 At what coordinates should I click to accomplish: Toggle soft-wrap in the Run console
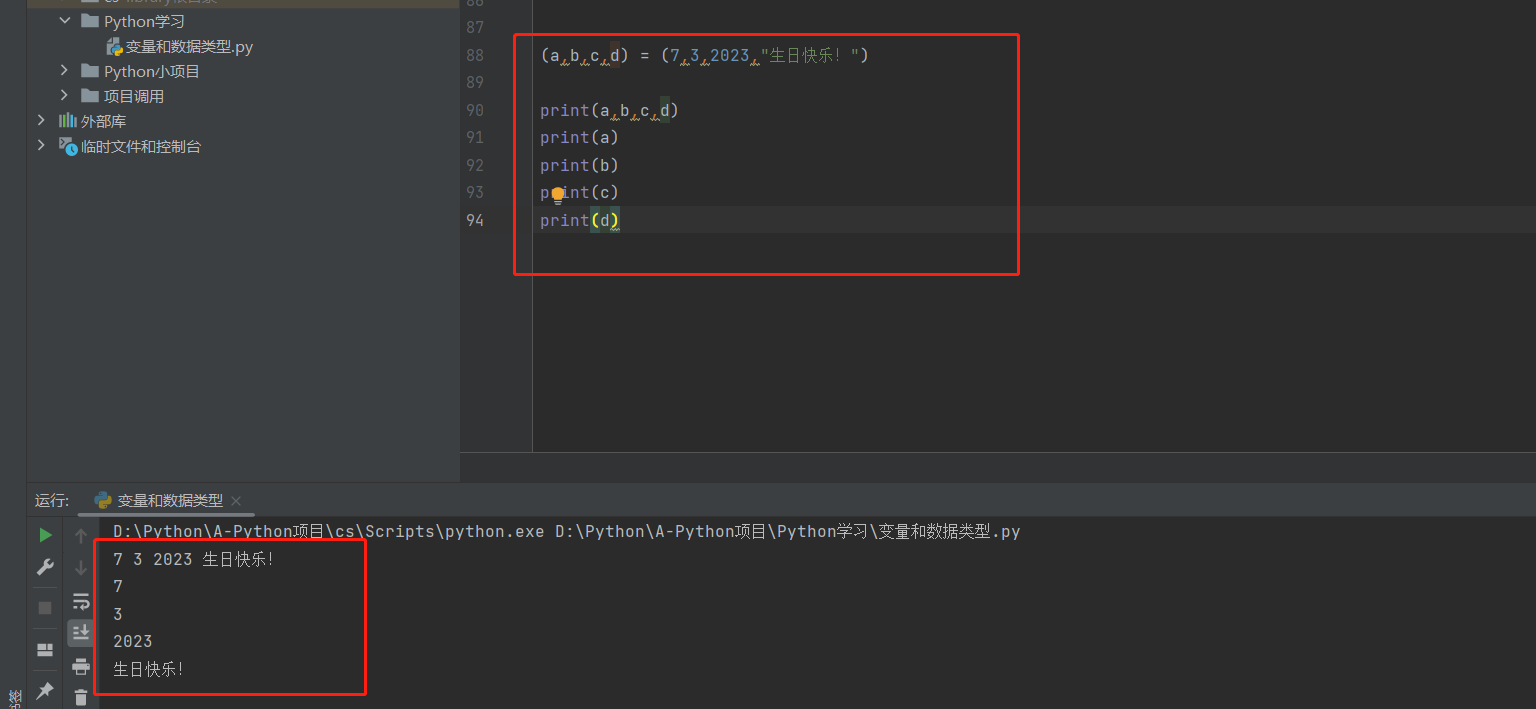81,601
